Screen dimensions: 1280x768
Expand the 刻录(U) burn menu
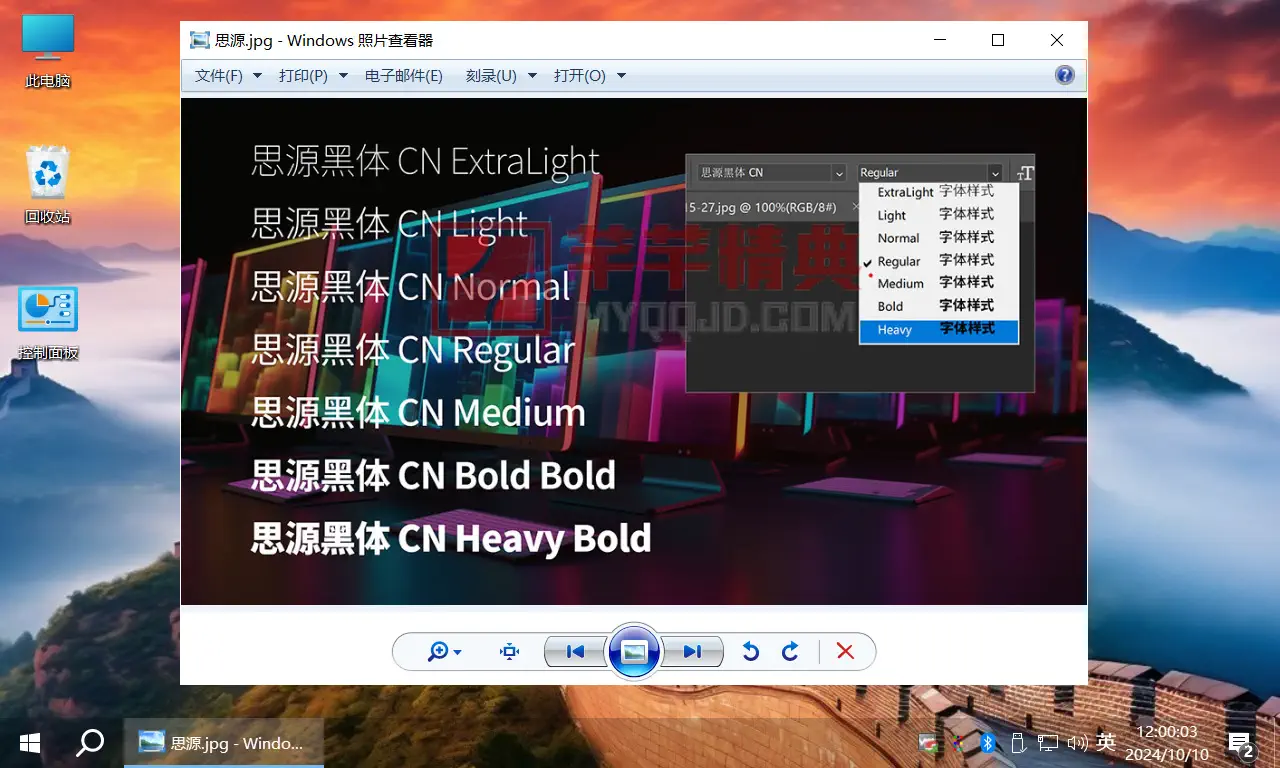[501, 76]
